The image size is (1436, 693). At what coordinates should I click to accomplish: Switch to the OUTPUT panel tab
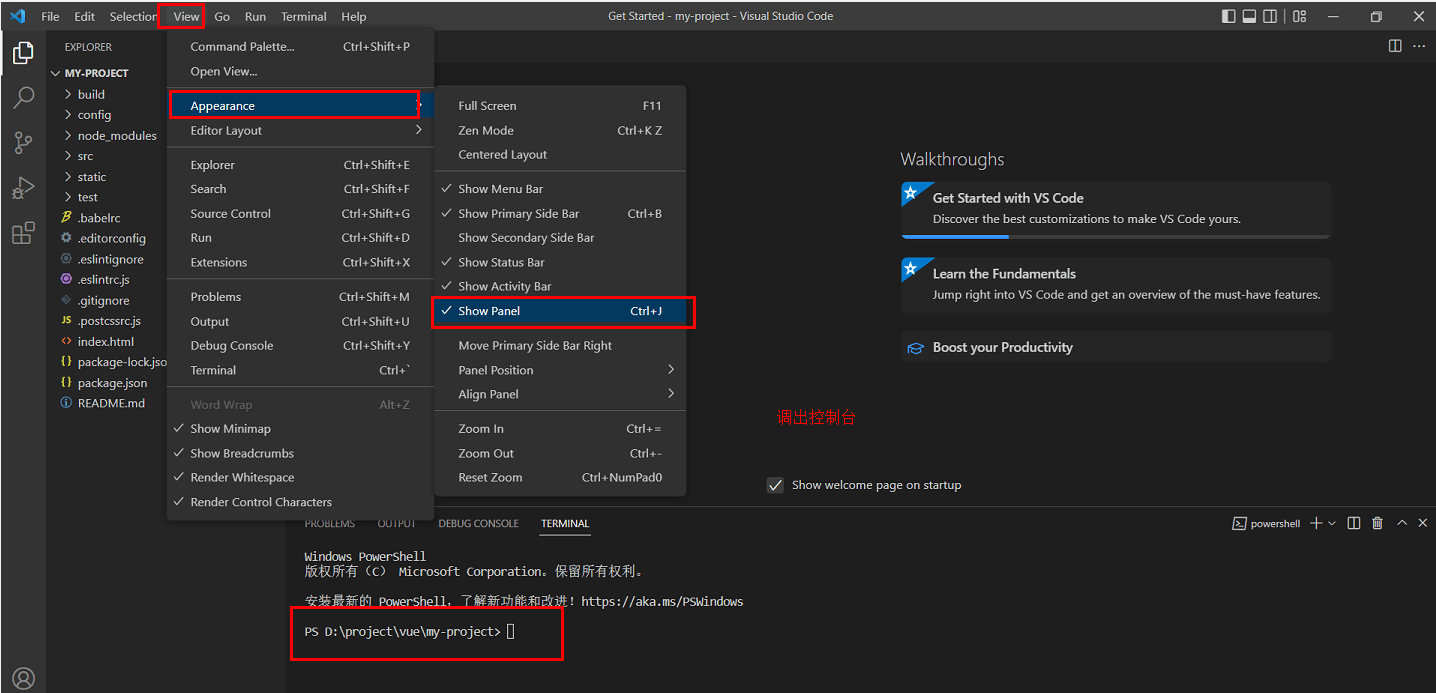click(x=396, y=523)
